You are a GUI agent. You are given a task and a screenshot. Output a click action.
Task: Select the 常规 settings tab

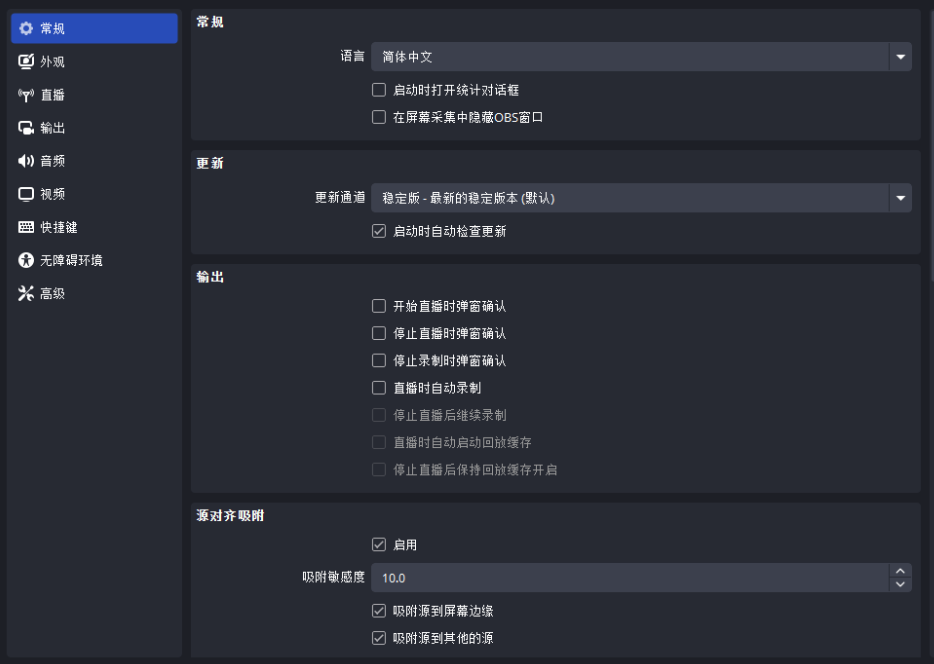point(45,28)
